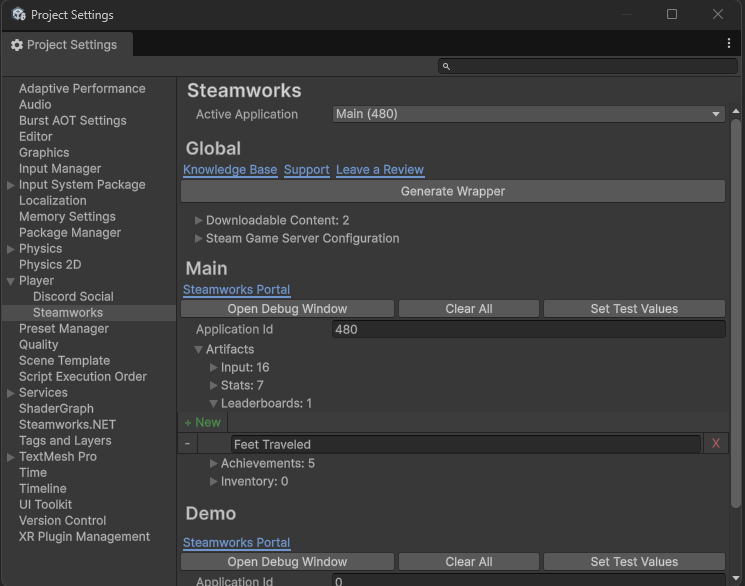
Task: Open Steamworks Portal link under Main
Action: pyautogui.click(x=237, y=290)
